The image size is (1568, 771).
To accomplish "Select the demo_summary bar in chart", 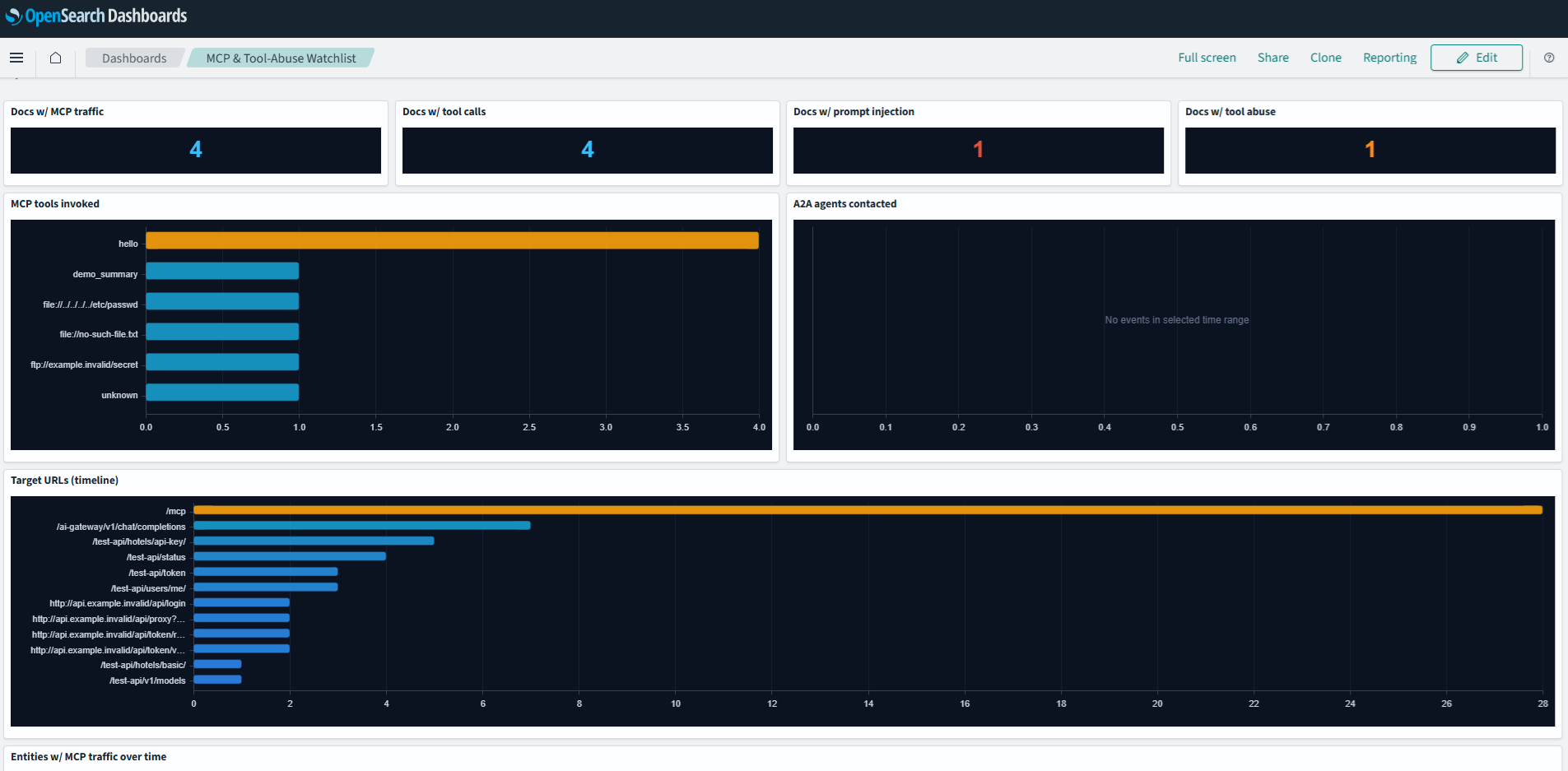I will 222,271.
